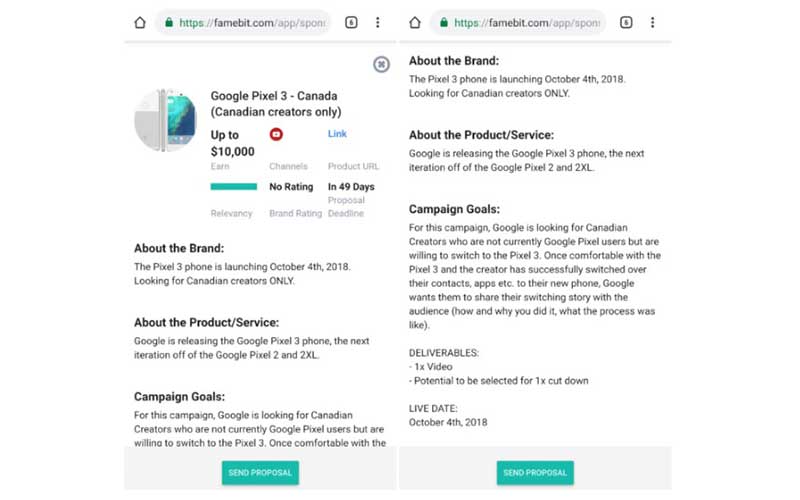Click the green padlock in the right address bar
The width and height of the screenshot is (800, 500).
click(442, 23)
